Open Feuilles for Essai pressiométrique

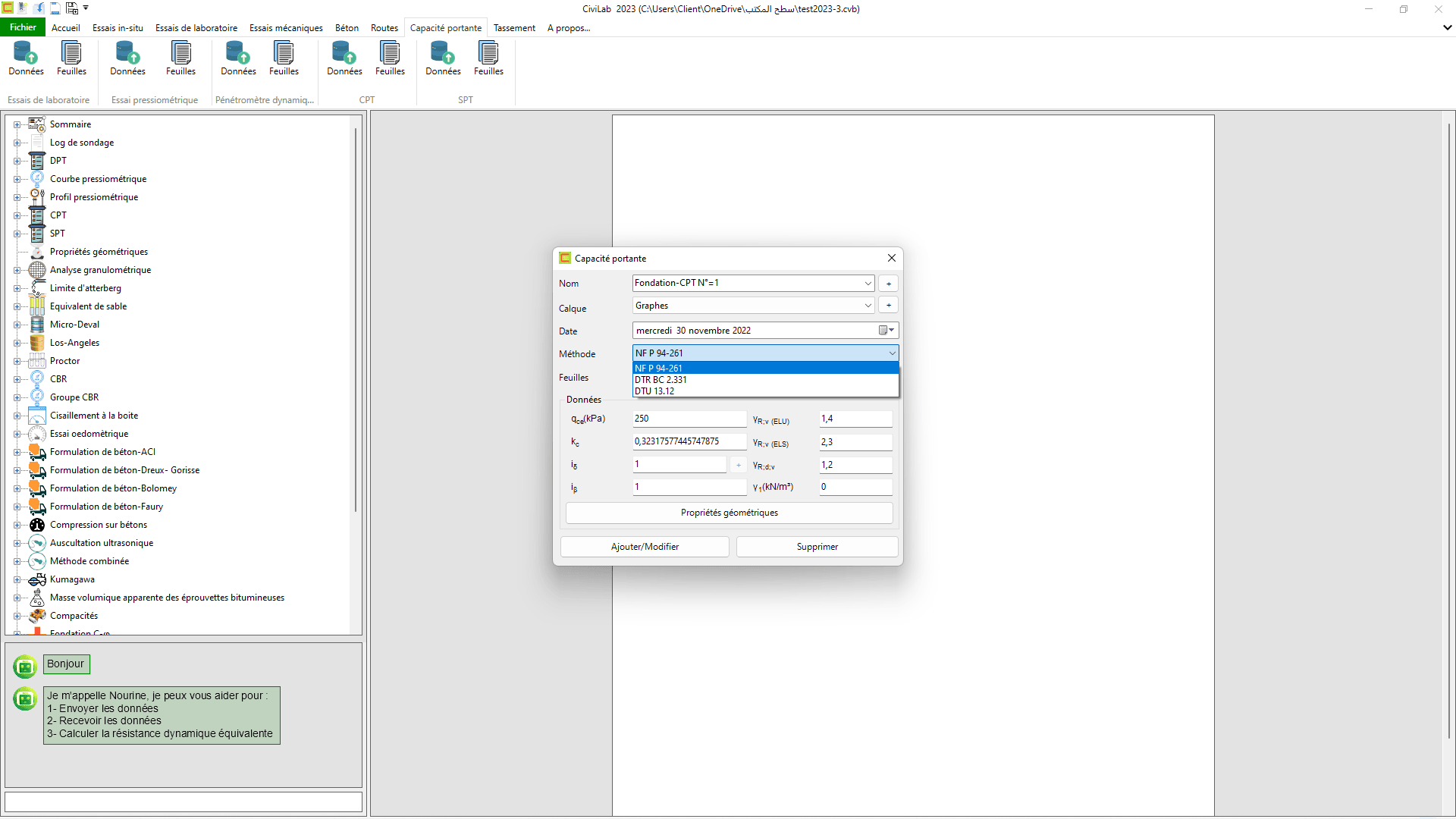coord(180,58)
